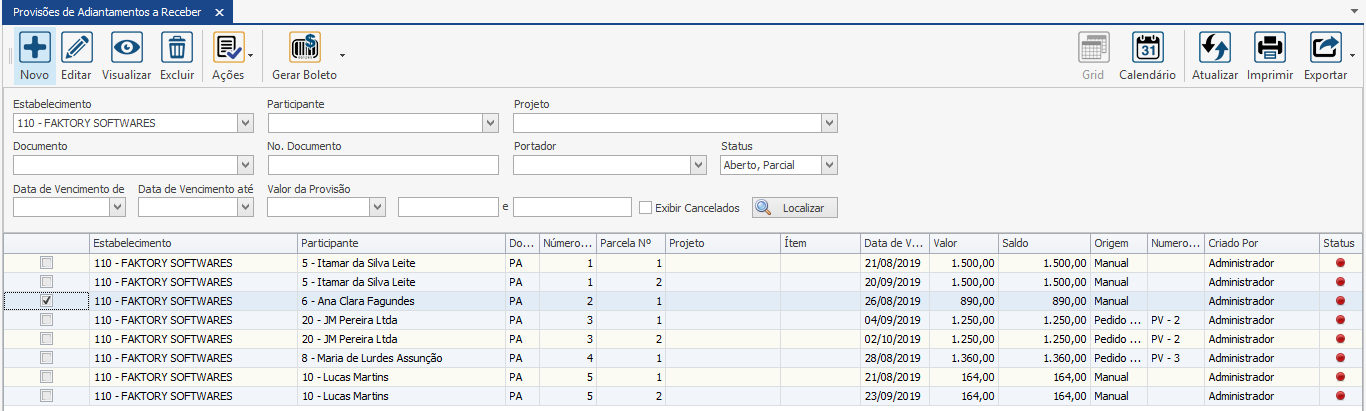Click the Atualizar refresh icon
Viewport: 1366px width, 411px height.
pos(1214,48)
